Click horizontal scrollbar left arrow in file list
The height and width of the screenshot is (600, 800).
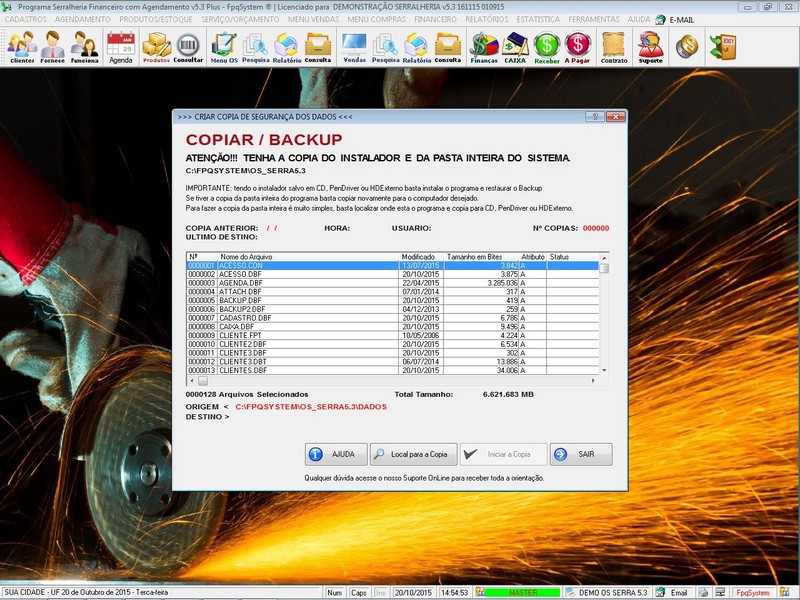tap(192, 381)
